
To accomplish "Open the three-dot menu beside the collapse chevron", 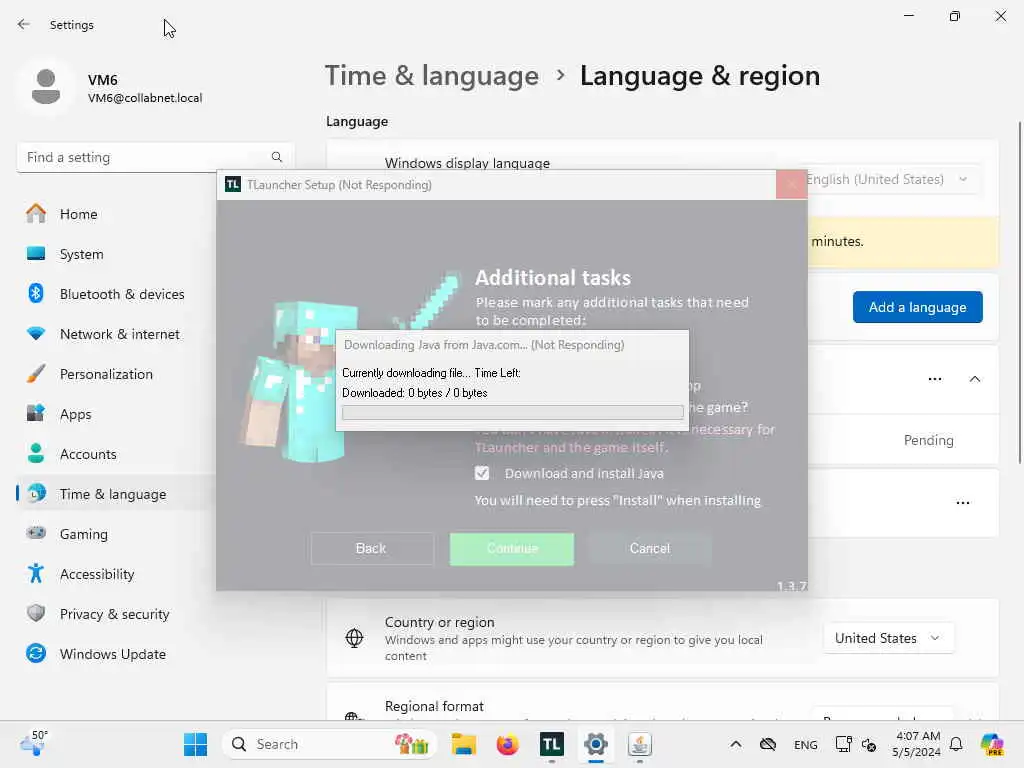I will pos(935,379).
